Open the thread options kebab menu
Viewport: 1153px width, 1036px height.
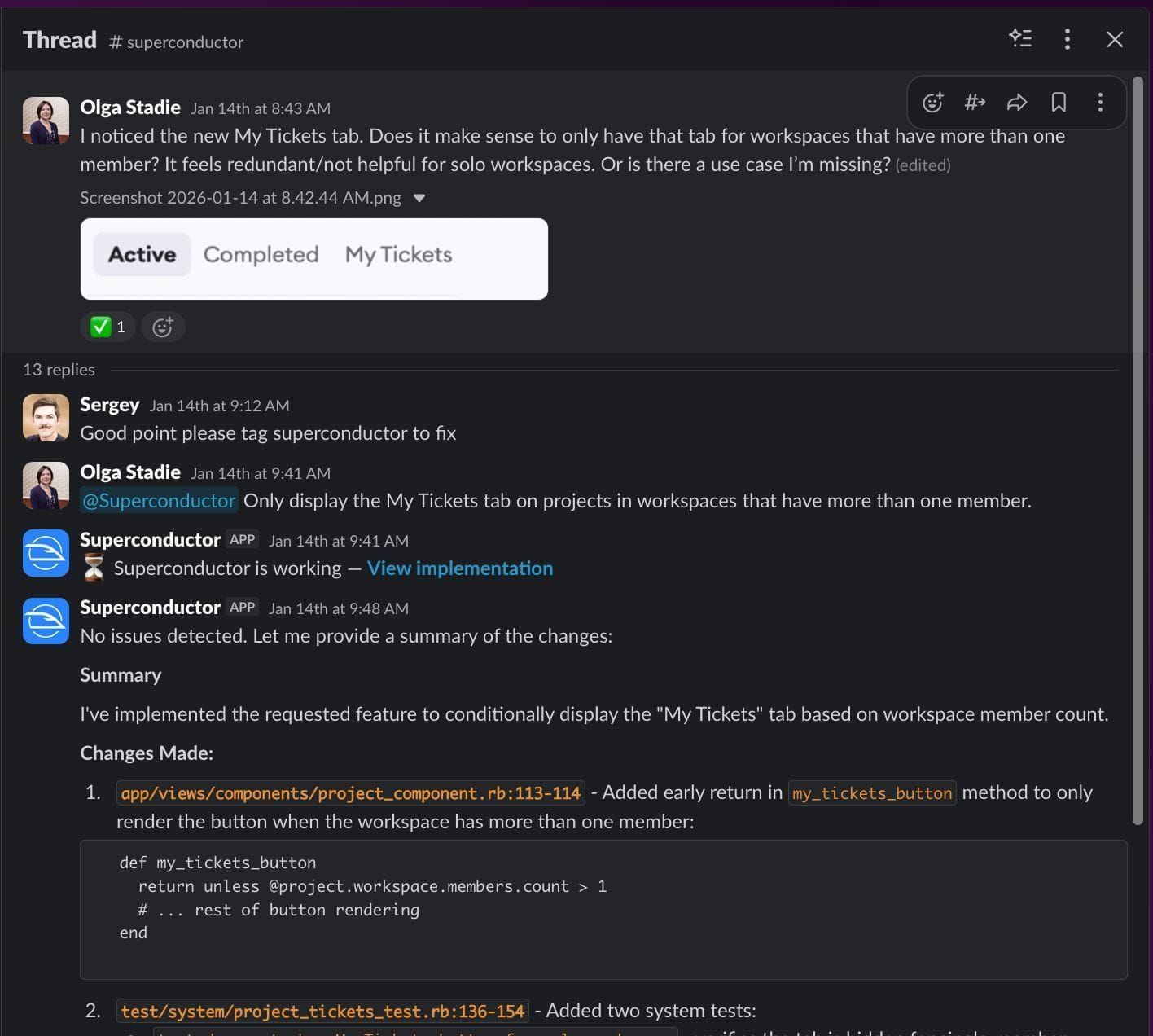[x=1067, y=38]
